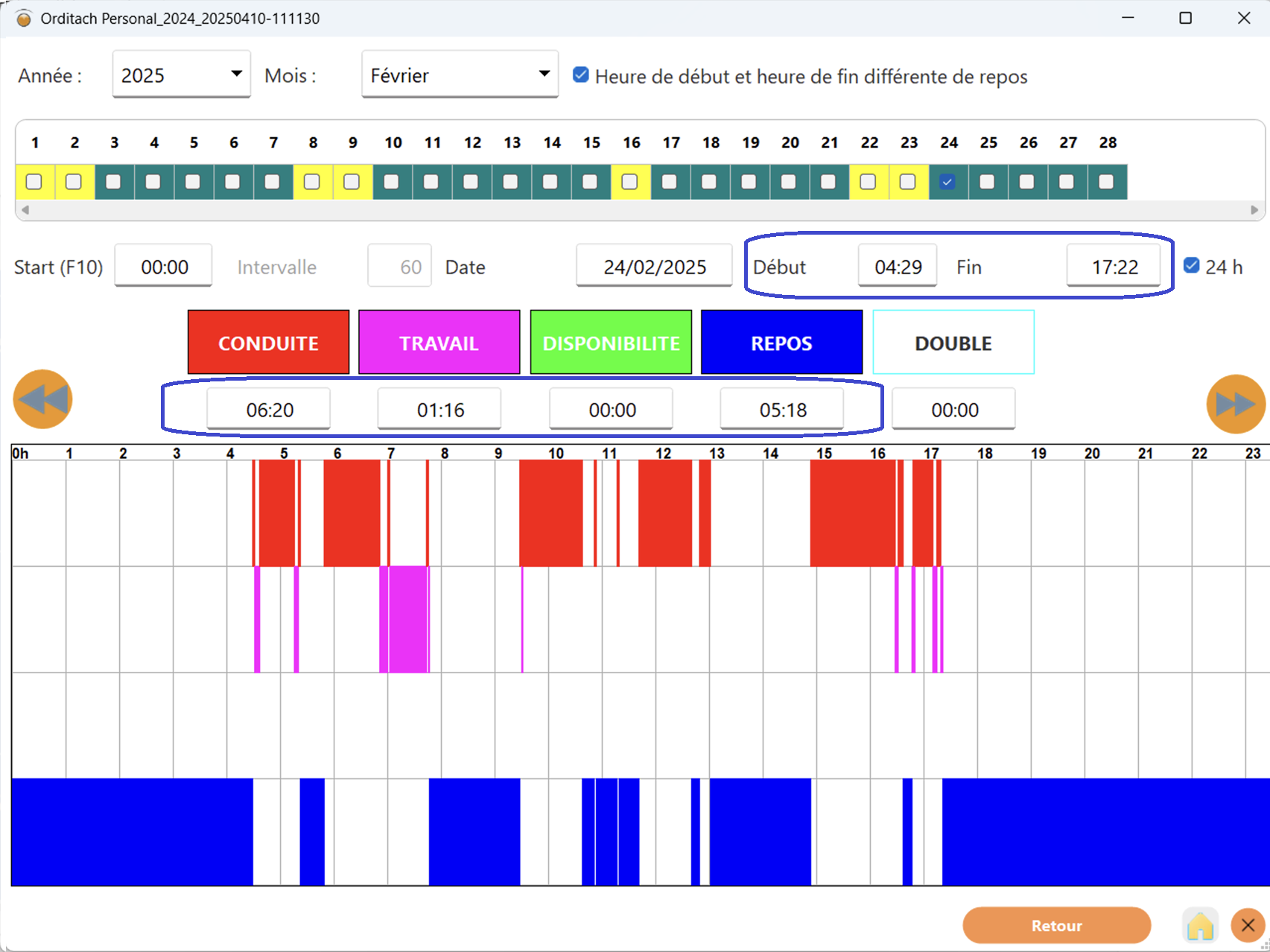The height and width of the screenshot is (952, 1270).
Task: Click the Orditach app icon in title bar
Action: point(24,19)
